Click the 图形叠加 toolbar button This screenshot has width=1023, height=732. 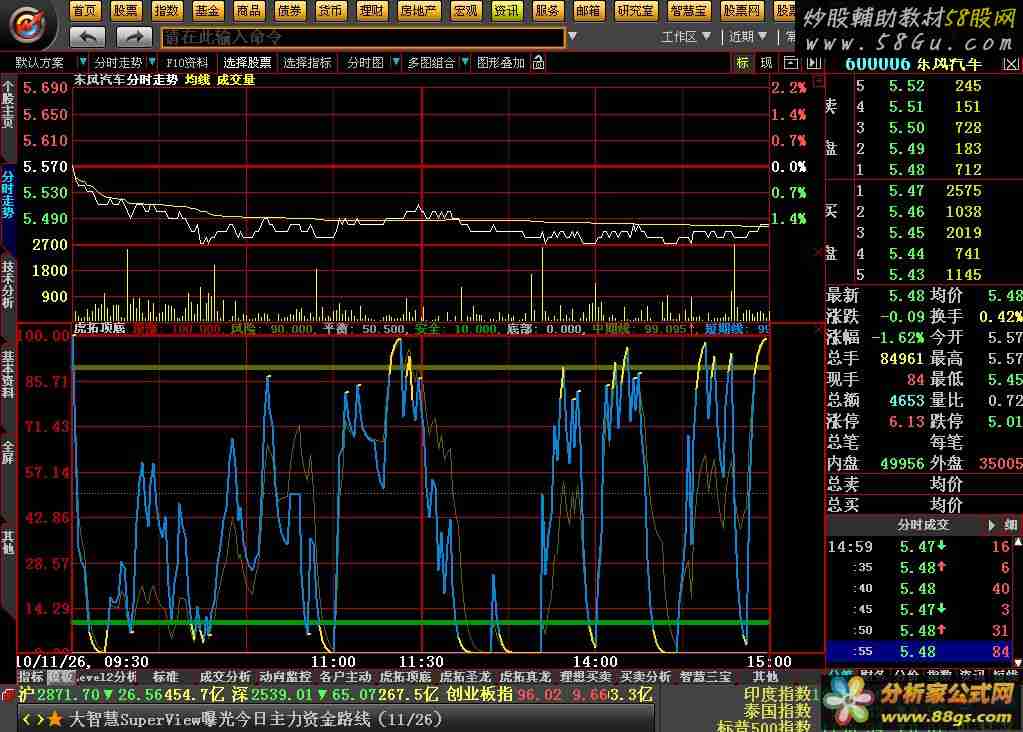coord(501,63)
